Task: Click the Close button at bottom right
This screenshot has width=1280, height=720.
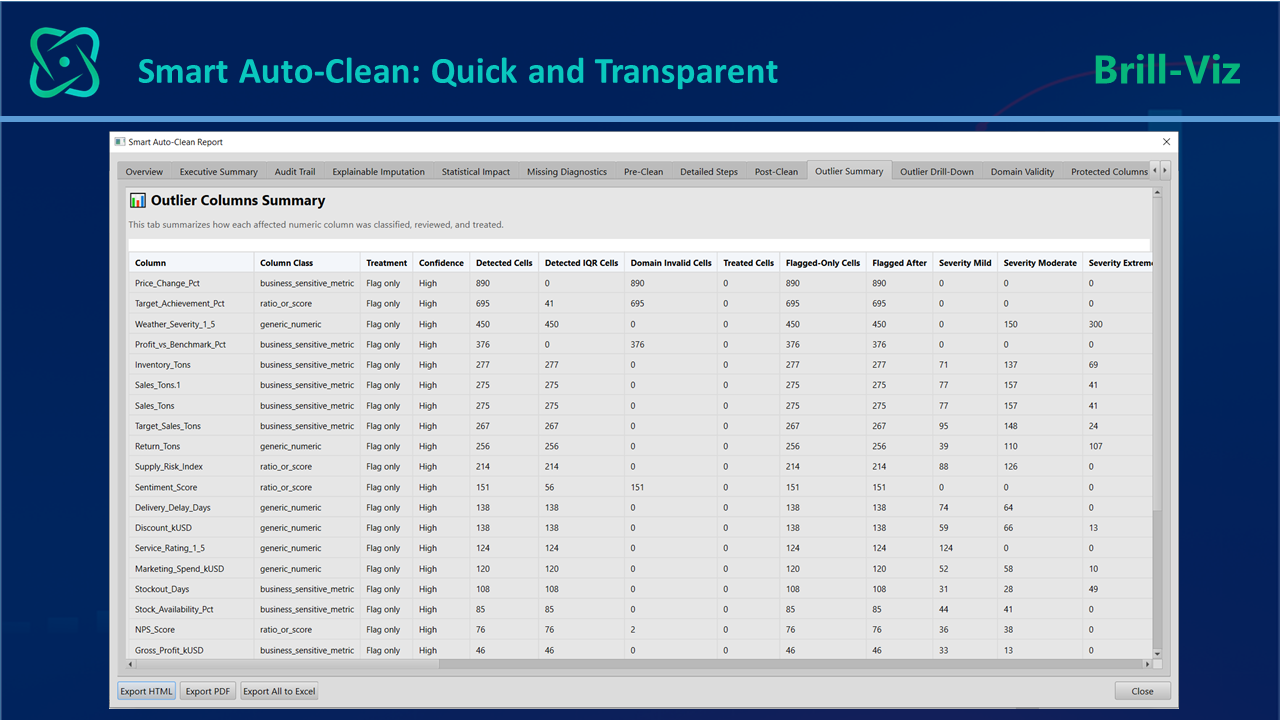Action: (1142, 691)
